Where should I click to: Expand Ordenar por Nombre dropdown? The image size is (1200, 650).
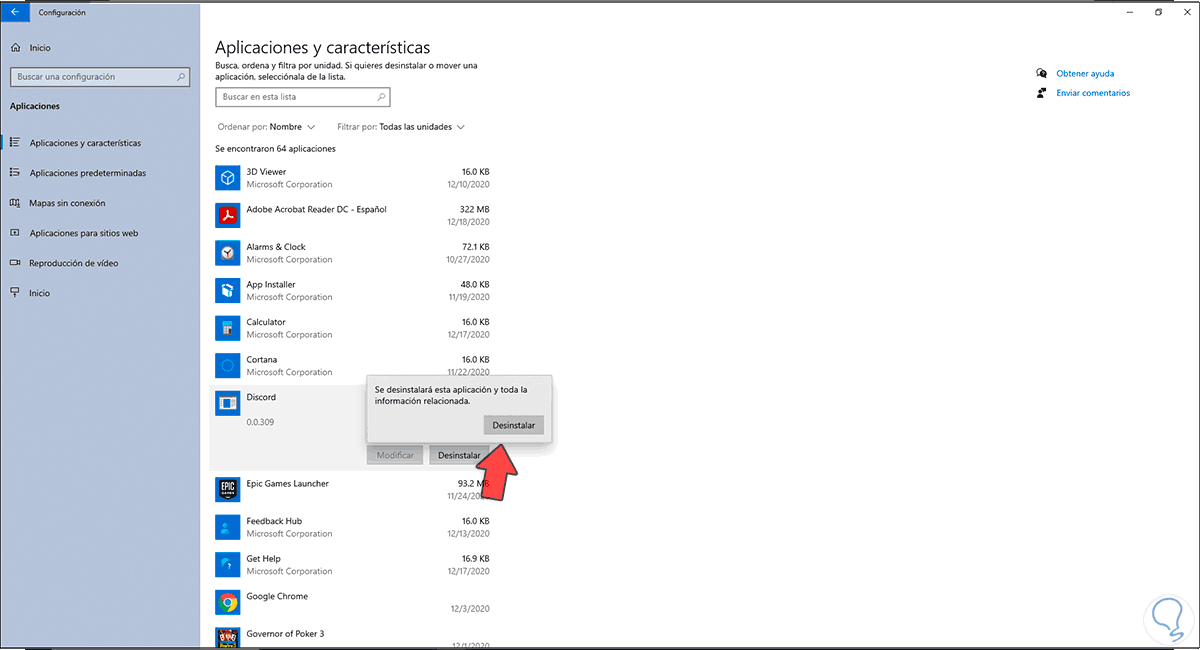pos(266,127)
